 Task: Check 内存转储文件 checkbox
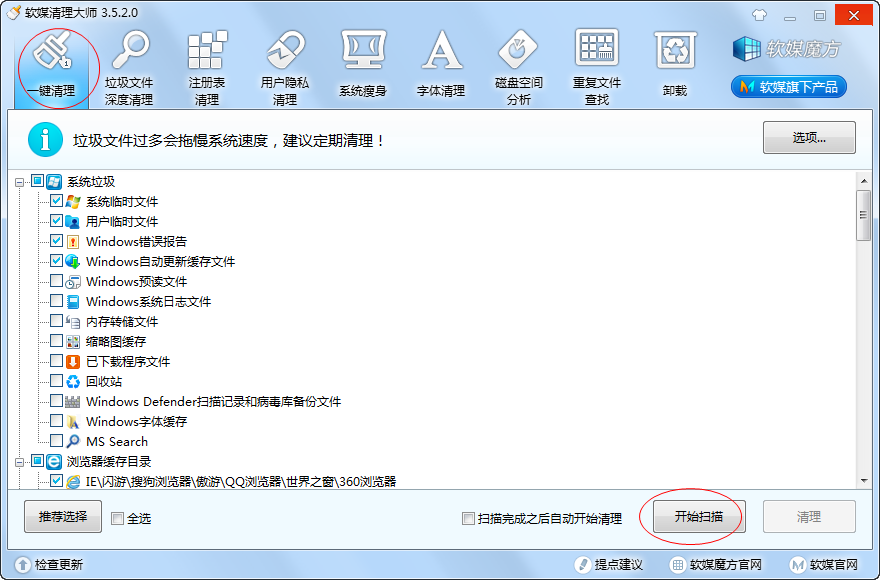(56, 321)
